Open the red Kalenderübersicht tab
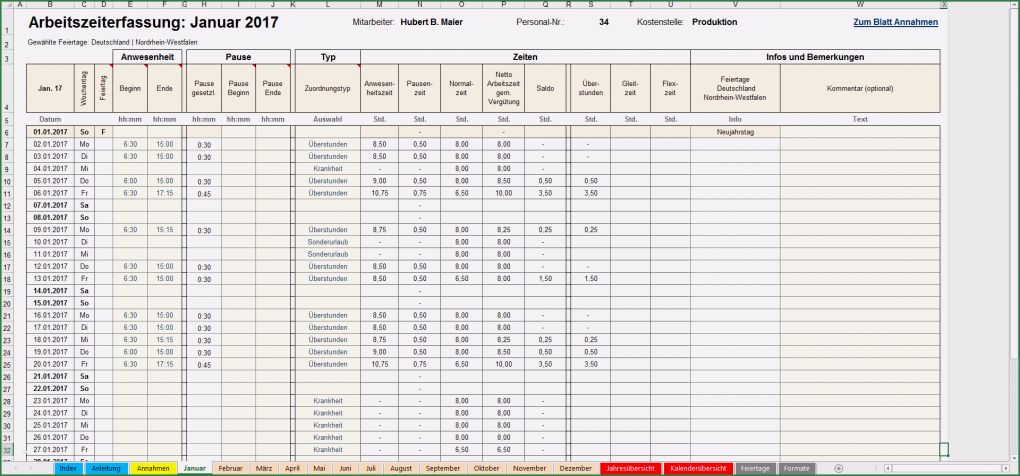 point(698,468)
